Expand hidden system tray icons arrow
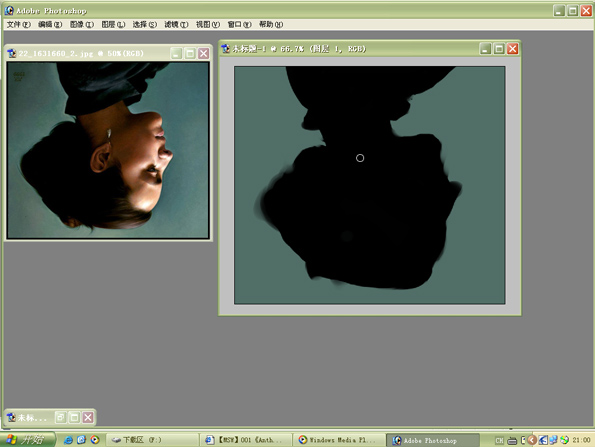The image size is (595, 447). tap(532, 440)
